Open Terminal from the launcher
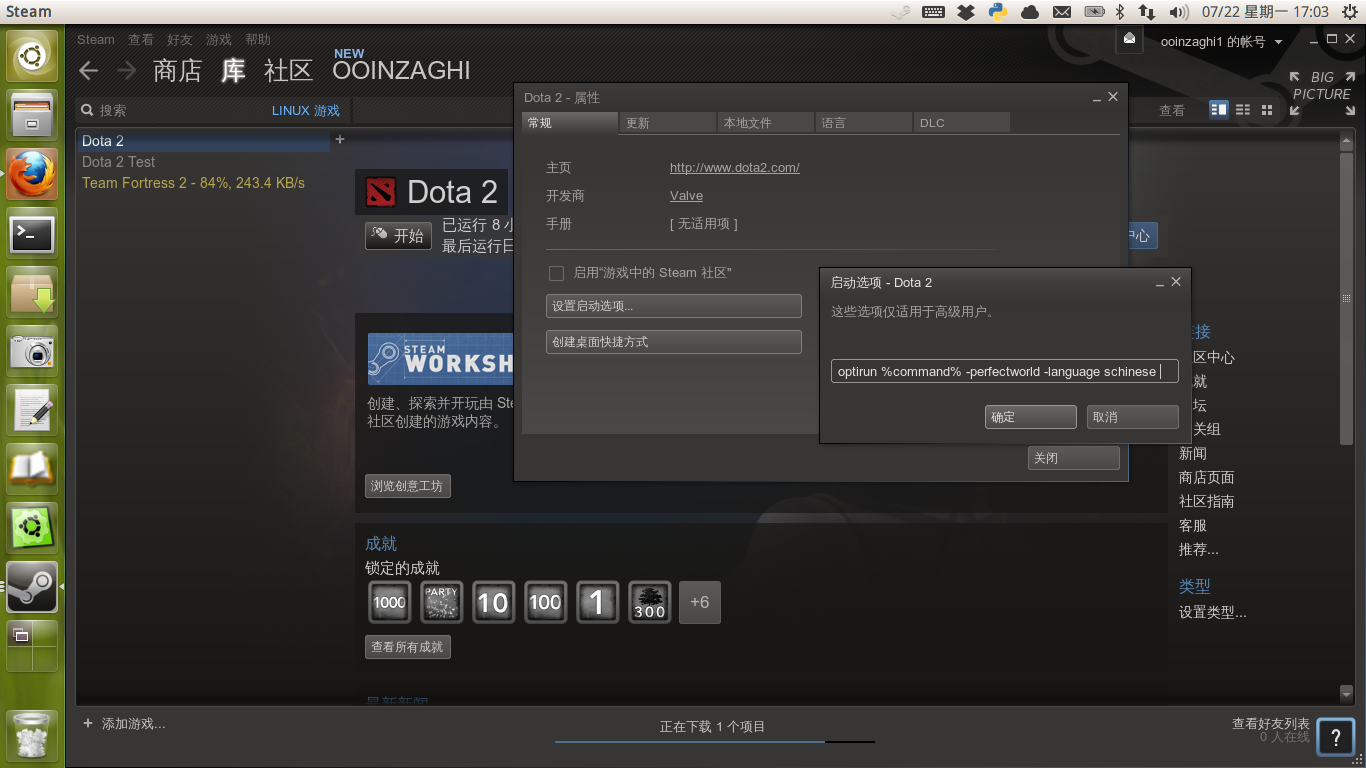This screenshot has width=1366, height=768. pyautogui.click(x=32, y=234)
